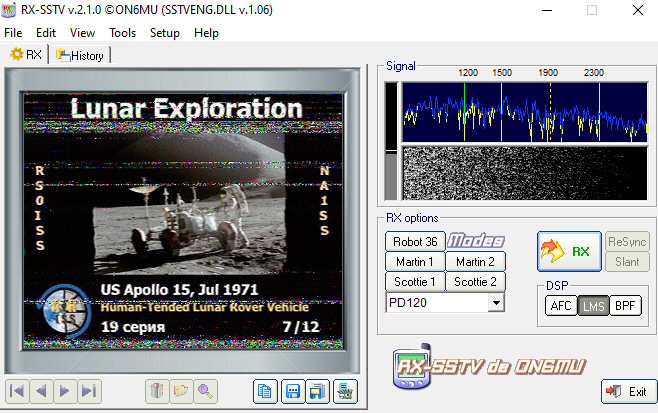Image resolution: width=658 pixels, height=413 pixels.
Task: Toggle the BPF band-pass filter
Action: pyautogui.click(x=624, y=305)
